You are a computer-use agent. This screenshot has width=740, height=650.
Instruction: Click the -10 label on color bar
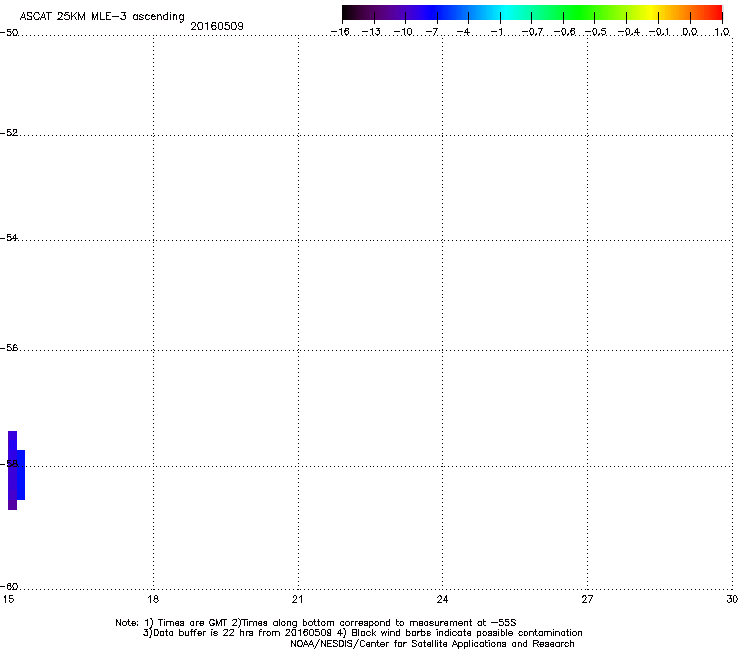pos(403,32)
